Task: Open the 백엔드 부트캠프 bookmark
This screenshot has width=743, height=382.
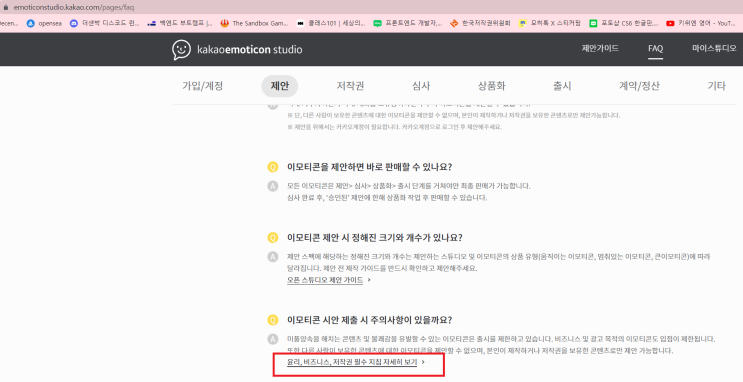Action: click(x=180, y=23)
